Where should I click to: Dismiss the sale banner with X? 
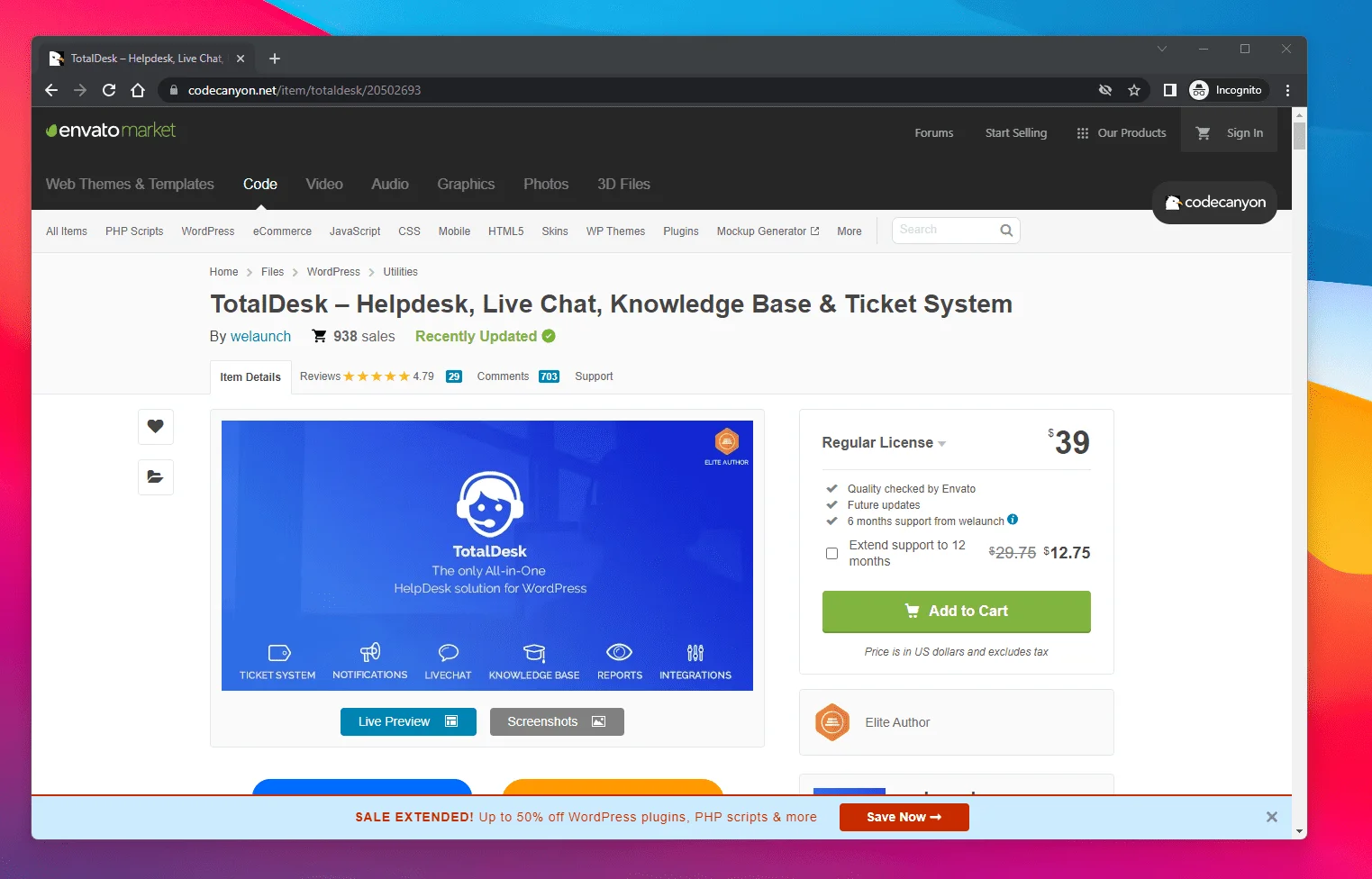pos(1271,817)
